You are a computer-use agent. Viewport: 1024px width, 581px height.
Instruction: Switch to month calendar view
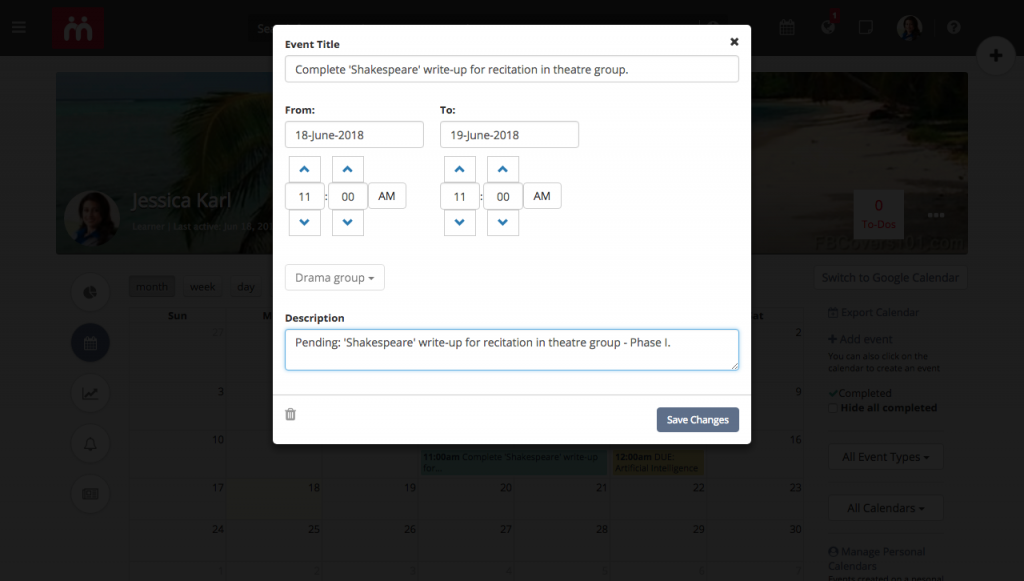[x=152, y=287]
